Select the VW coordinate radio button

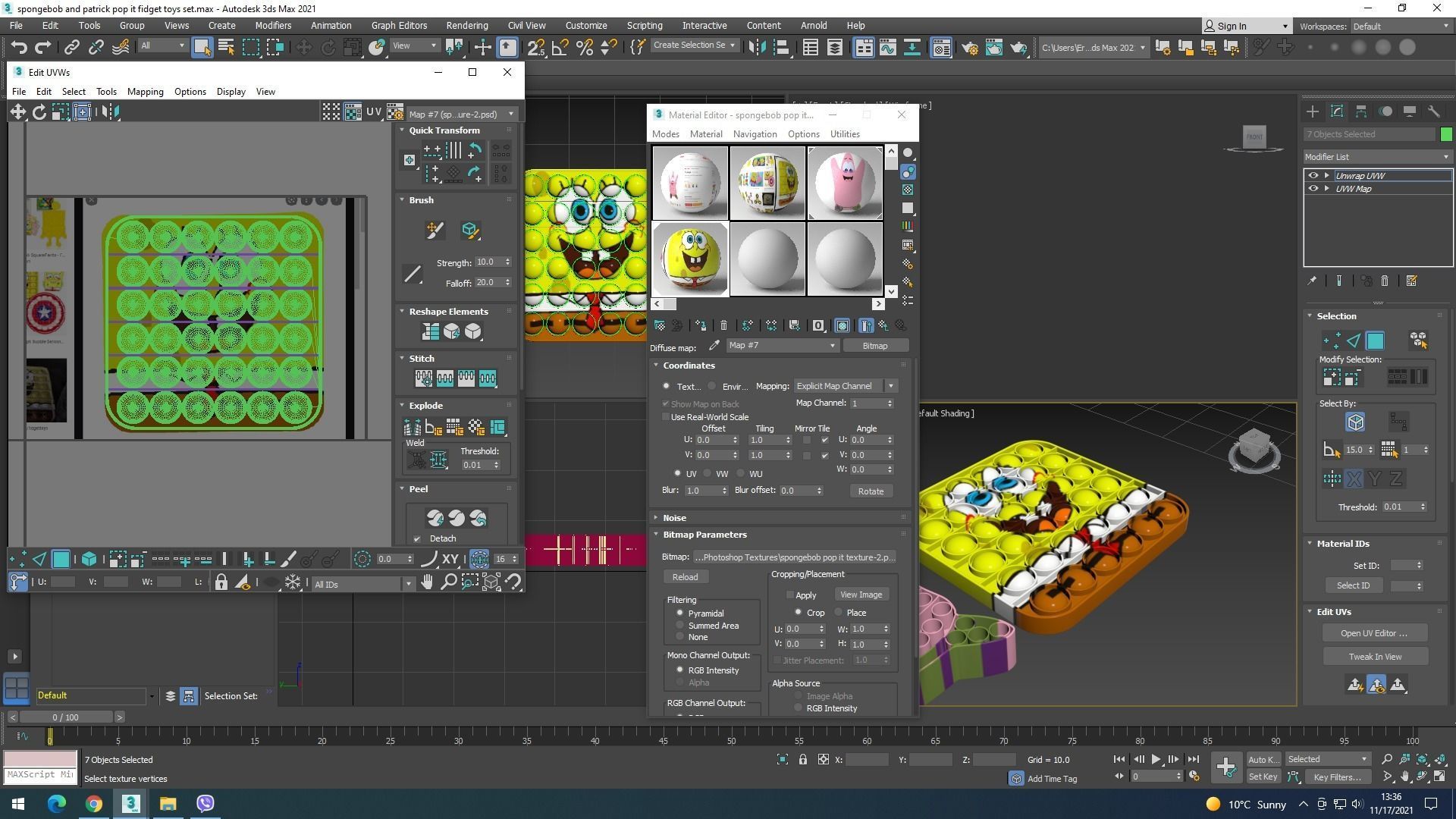point(708,473)
